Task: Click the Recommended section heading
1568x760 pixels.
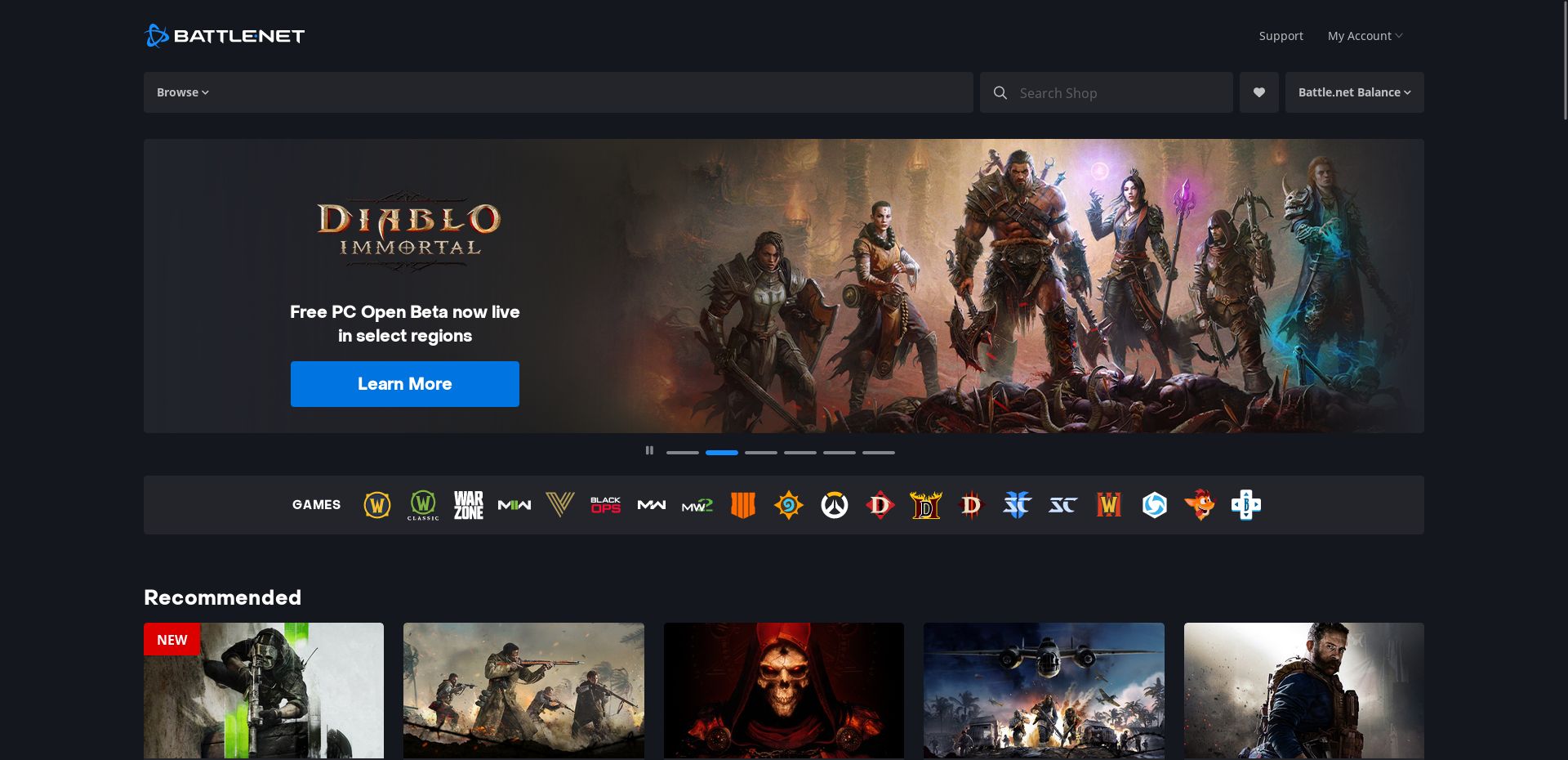Action: tap(222, 597)
